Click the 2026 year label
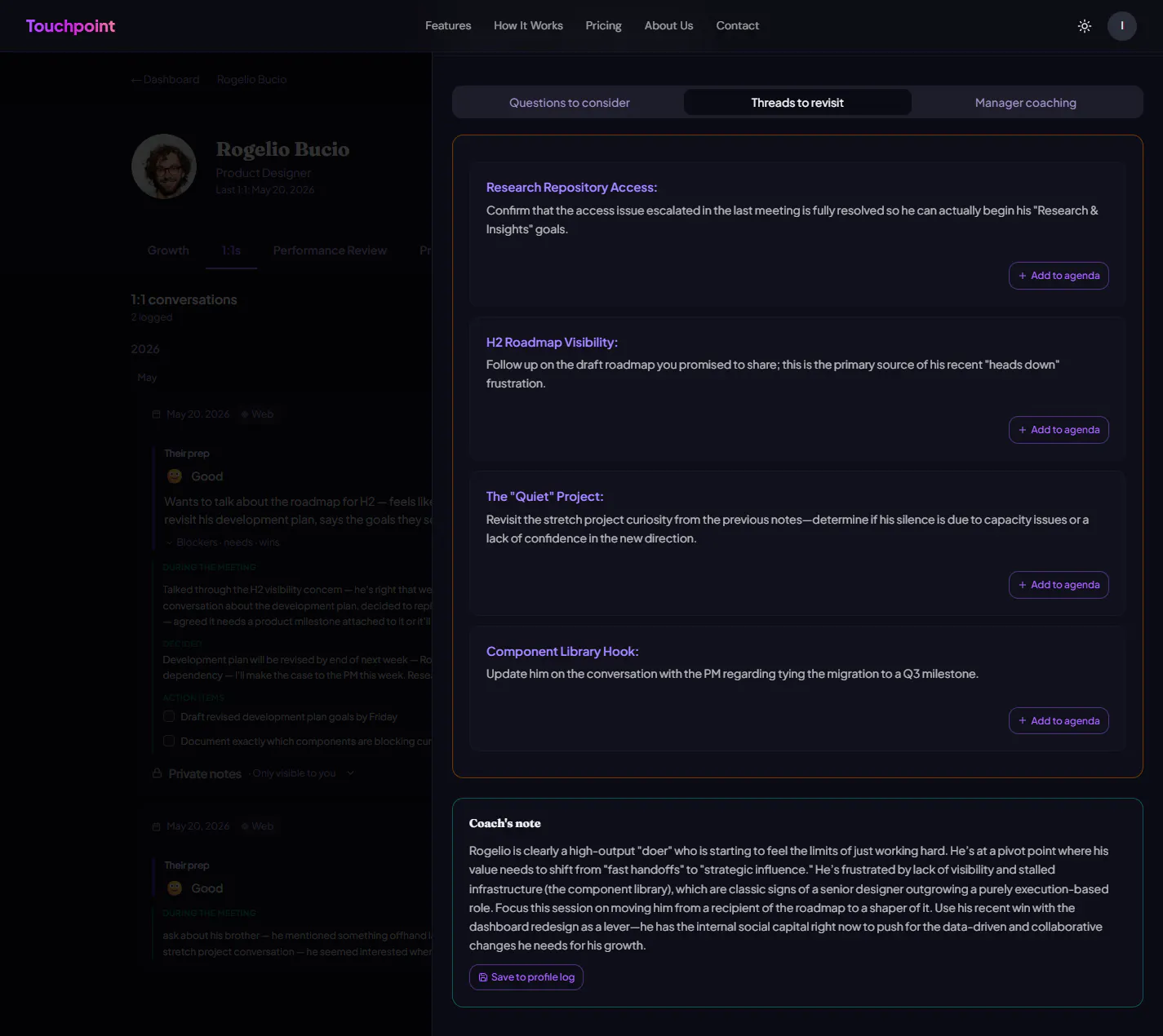Viewport: 1163px width, 1036px height. pos(145,349)
